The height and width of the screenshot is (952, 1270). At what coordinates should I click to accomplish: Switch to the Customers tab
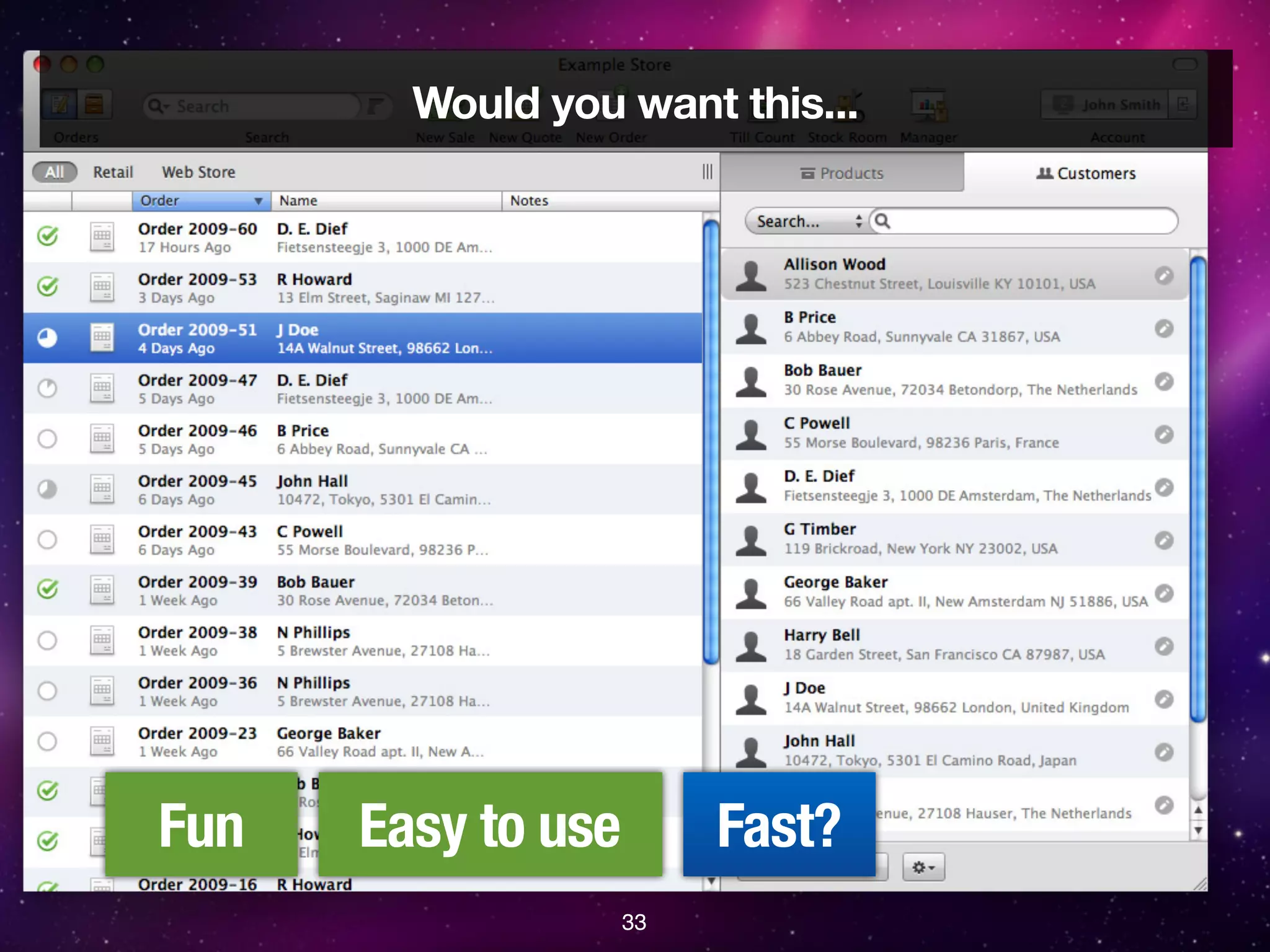pyautogui.click(x=1086, y=174)
